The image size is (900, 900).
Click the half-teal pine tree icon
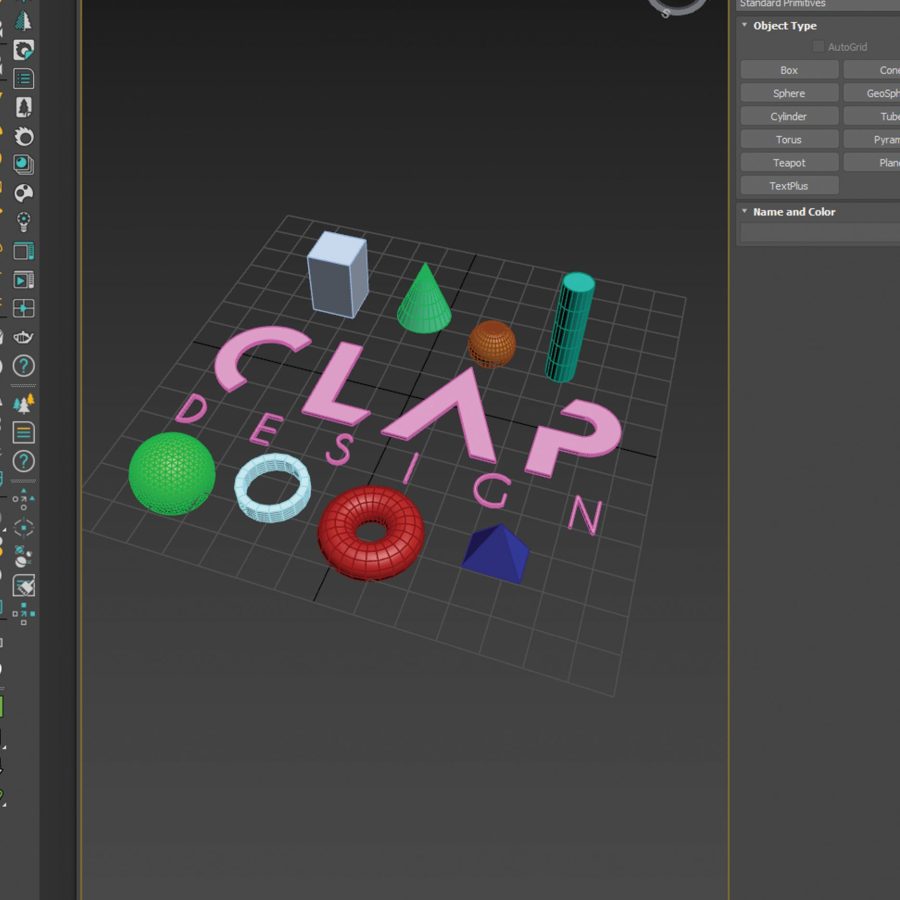click(x=23, y=21)
